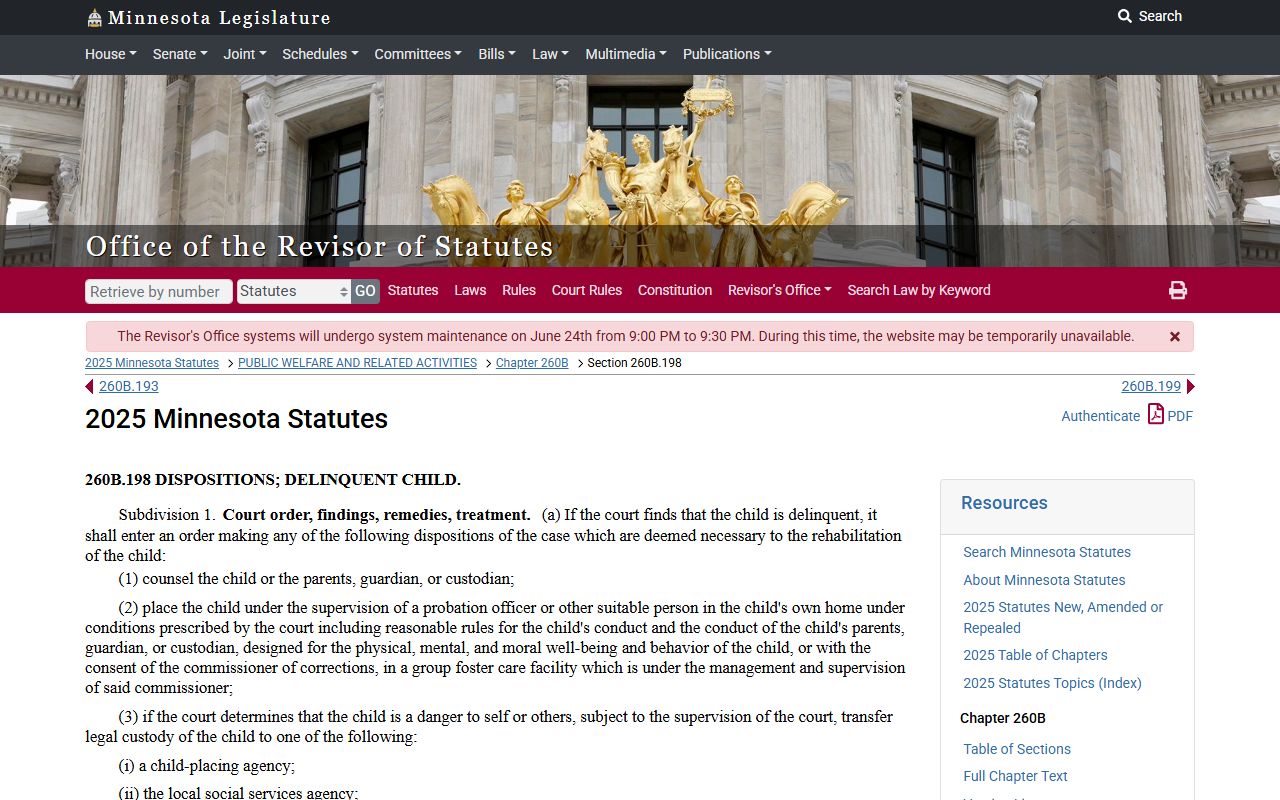Open Rules in the red navbar
Screen dimensions: 1280x800
click(x=519, y=290)
